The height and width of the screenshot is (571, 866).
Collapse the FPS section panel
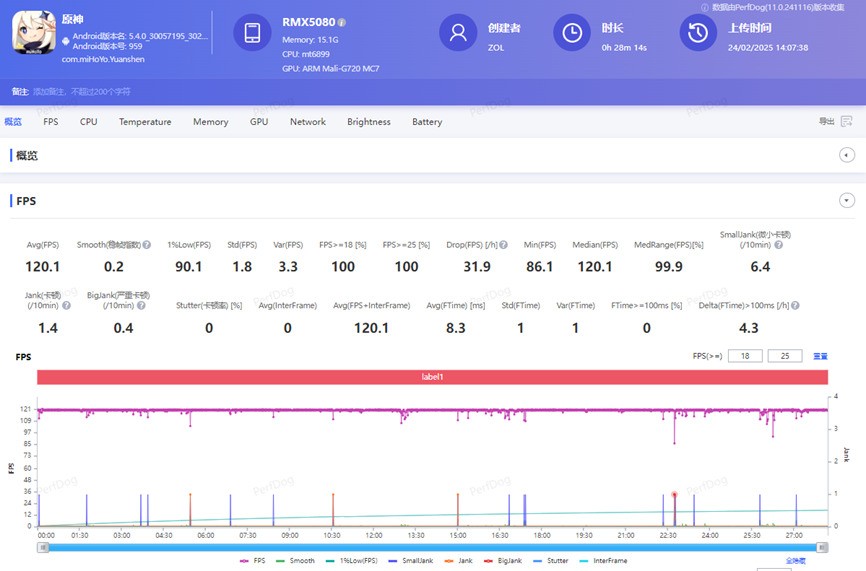coord(847,201)
